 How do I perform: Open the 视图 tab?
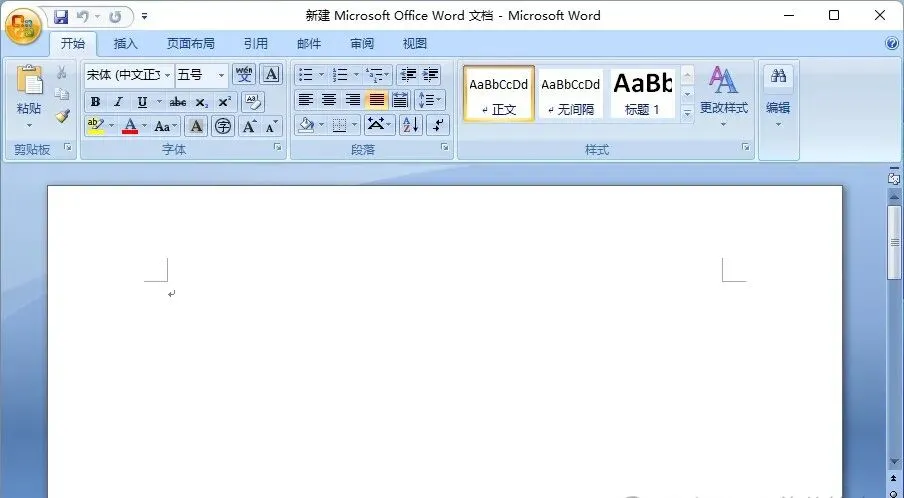point(415,43)
